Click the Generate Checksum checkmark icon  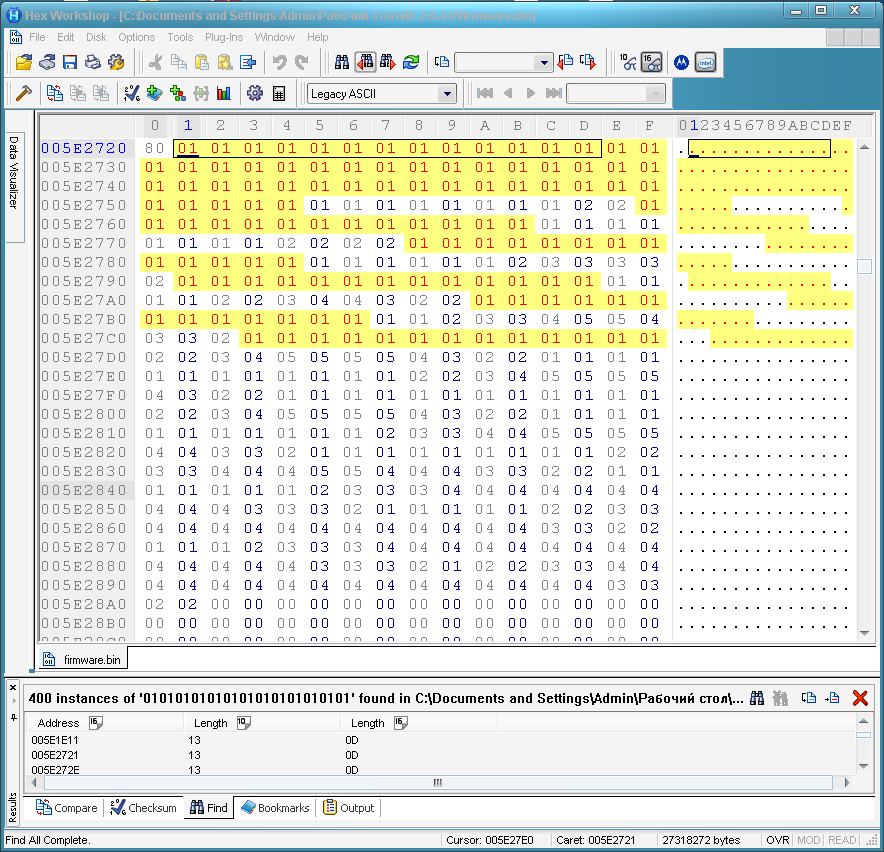[x=131, y=93]
